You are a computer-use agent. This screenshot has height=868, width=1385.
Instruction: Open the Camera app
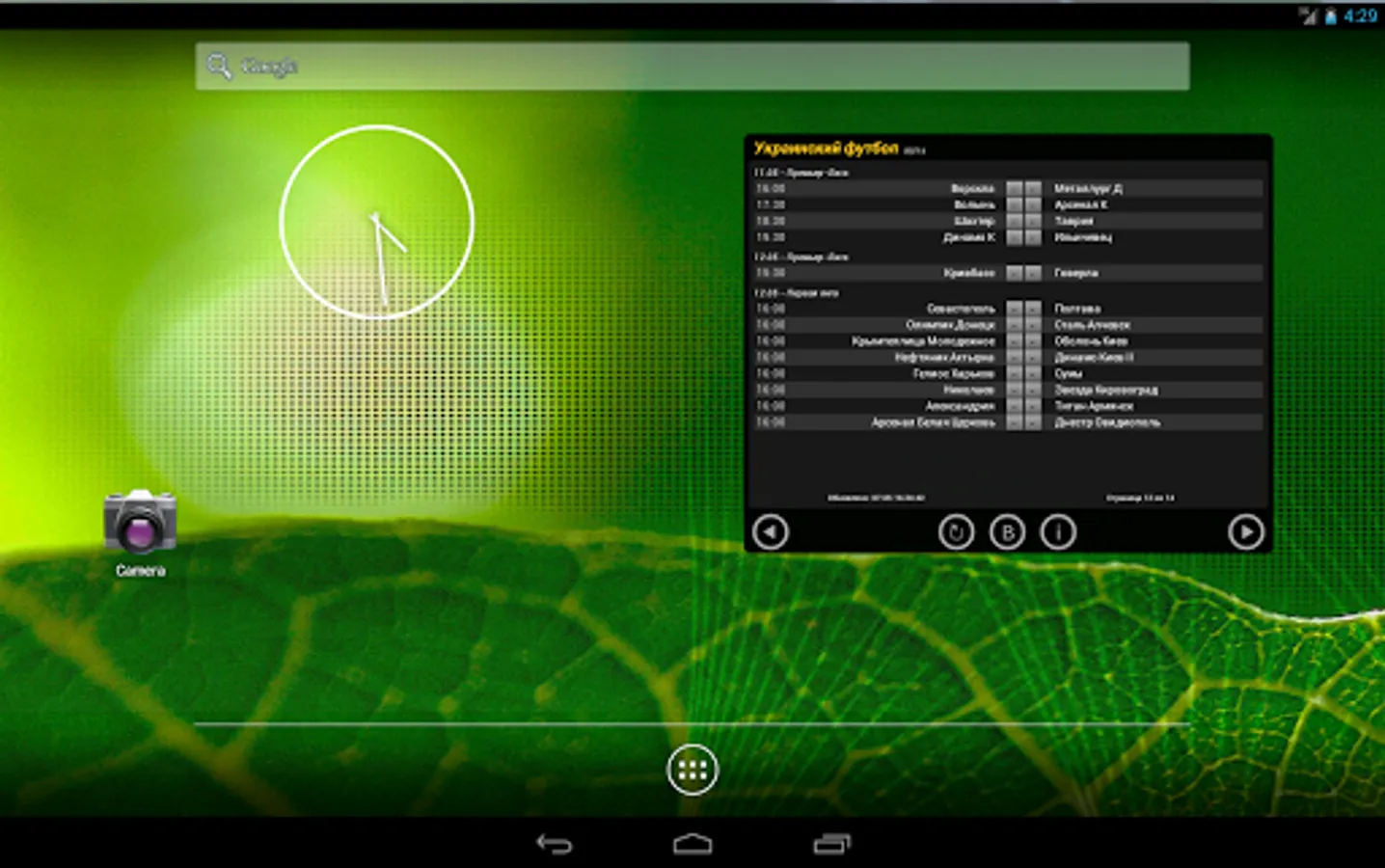[141, 533]
